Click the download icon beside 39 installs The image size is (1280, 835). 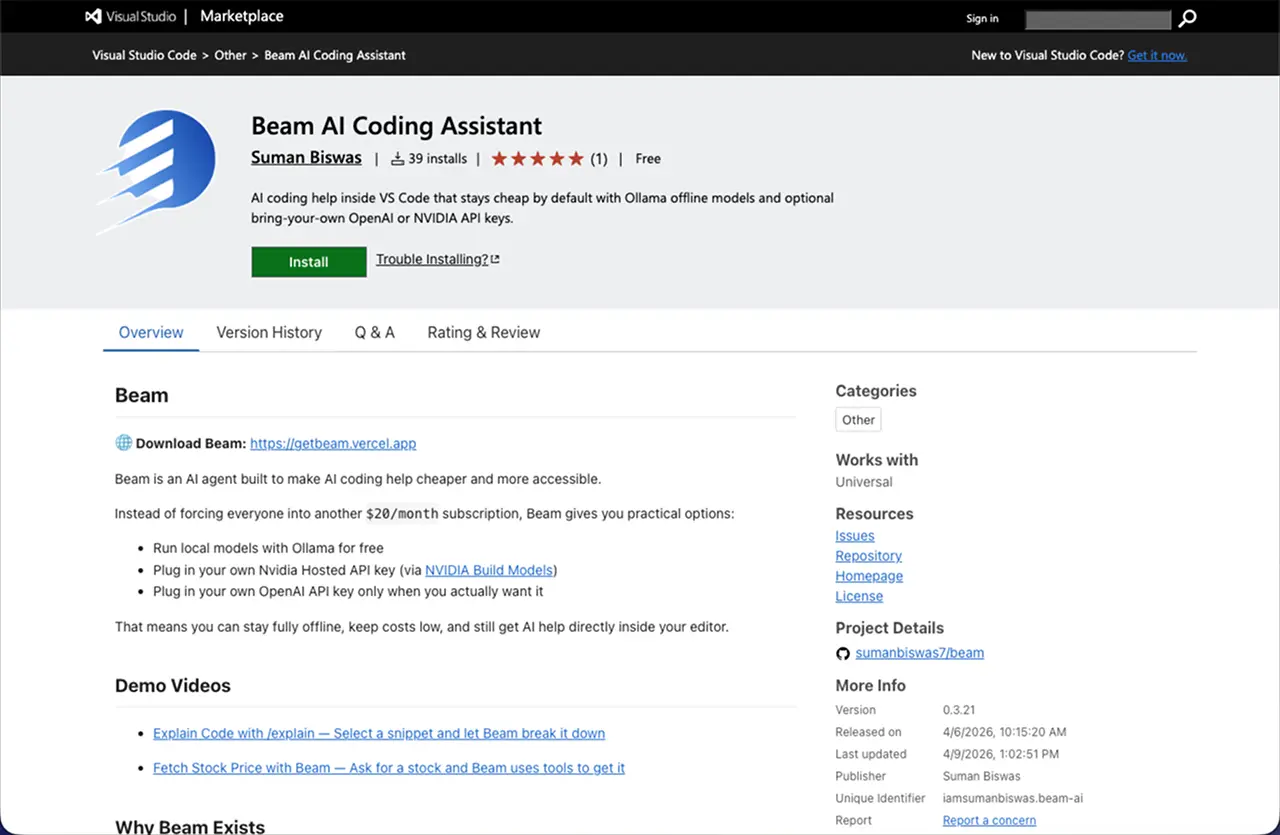pos(397,159)
